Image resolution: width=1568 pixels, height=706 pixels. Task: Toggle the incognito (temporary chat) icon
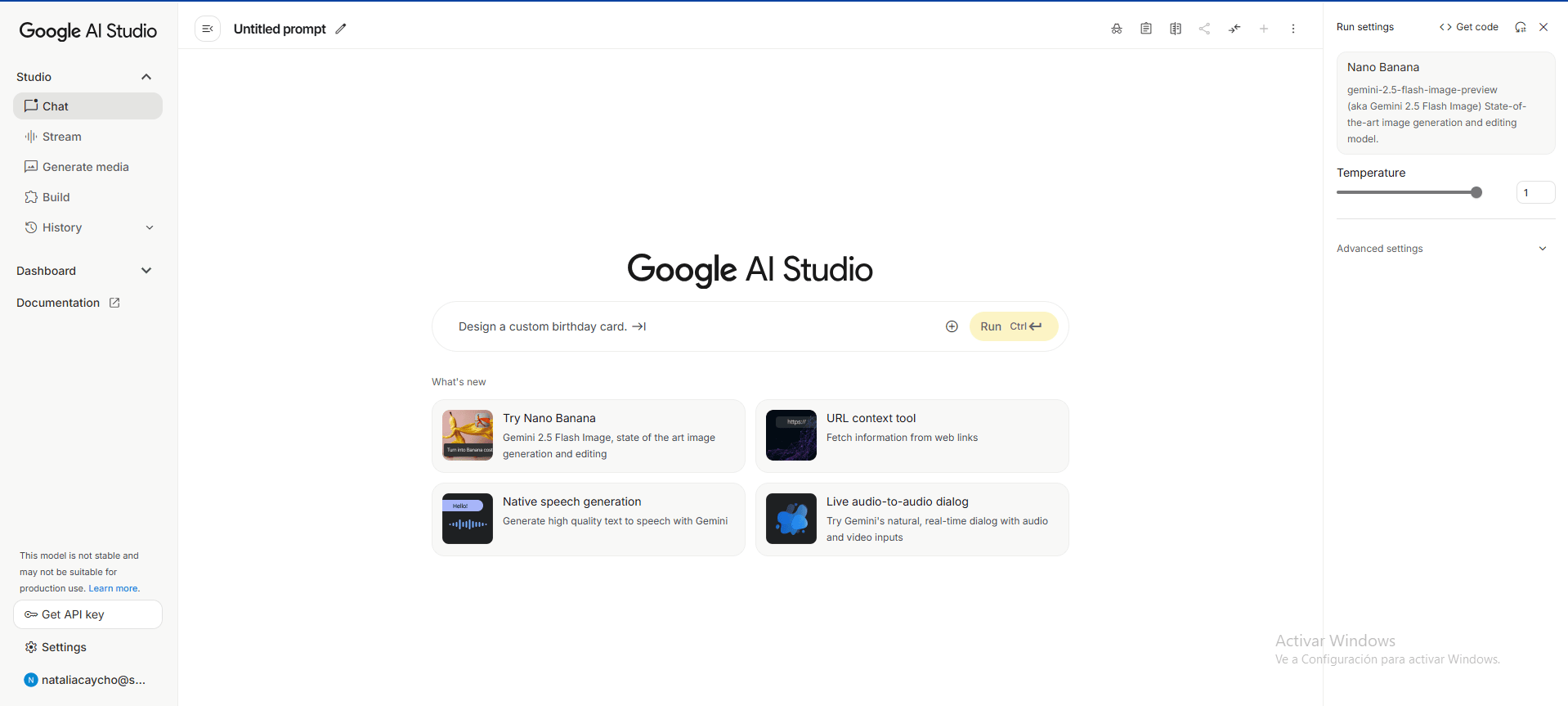coord(1117,29)
